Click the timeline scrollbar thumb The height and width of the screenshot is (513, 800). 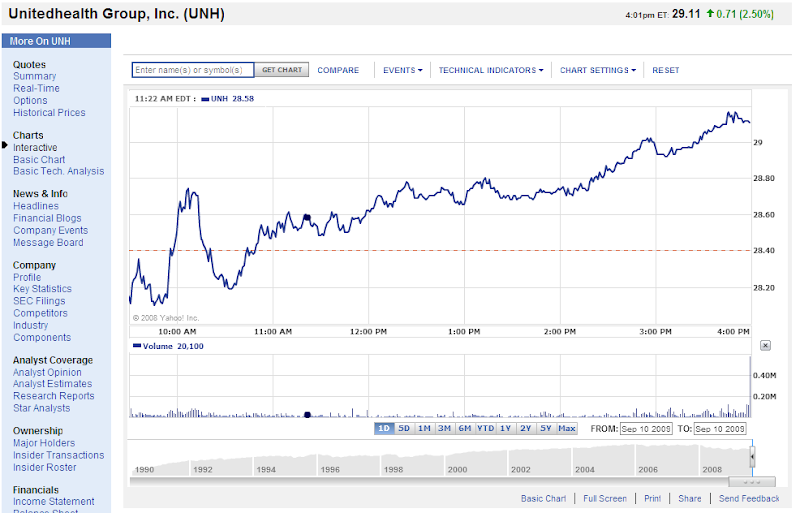[x=752, y=482]
